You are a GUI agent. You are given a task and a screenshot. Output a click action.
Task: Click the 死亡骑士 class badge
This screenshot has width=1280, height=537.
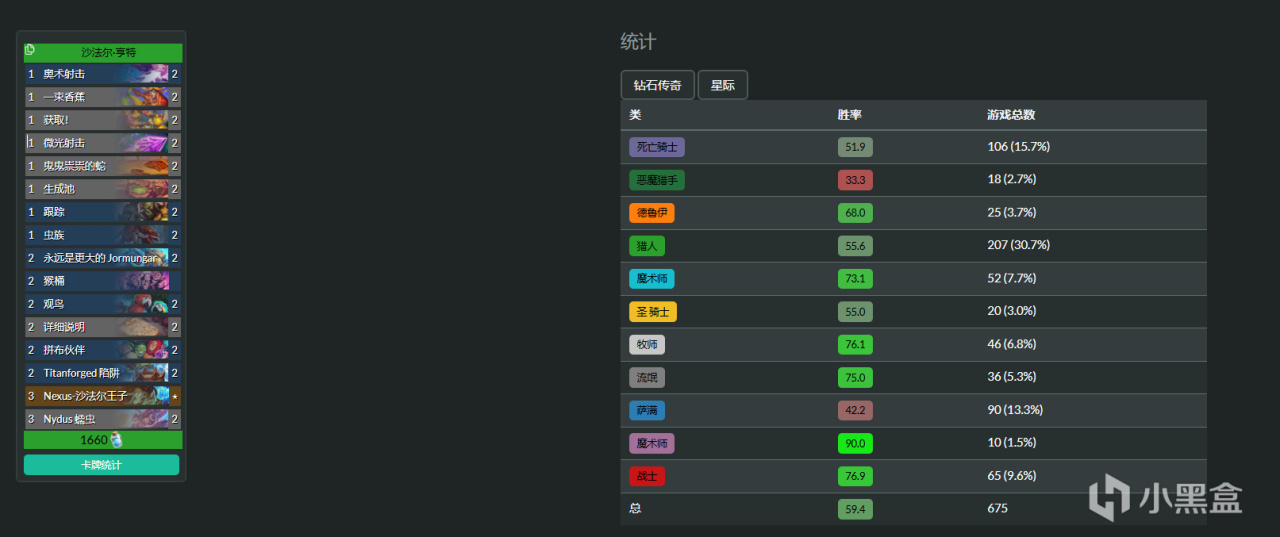[656, 147]
